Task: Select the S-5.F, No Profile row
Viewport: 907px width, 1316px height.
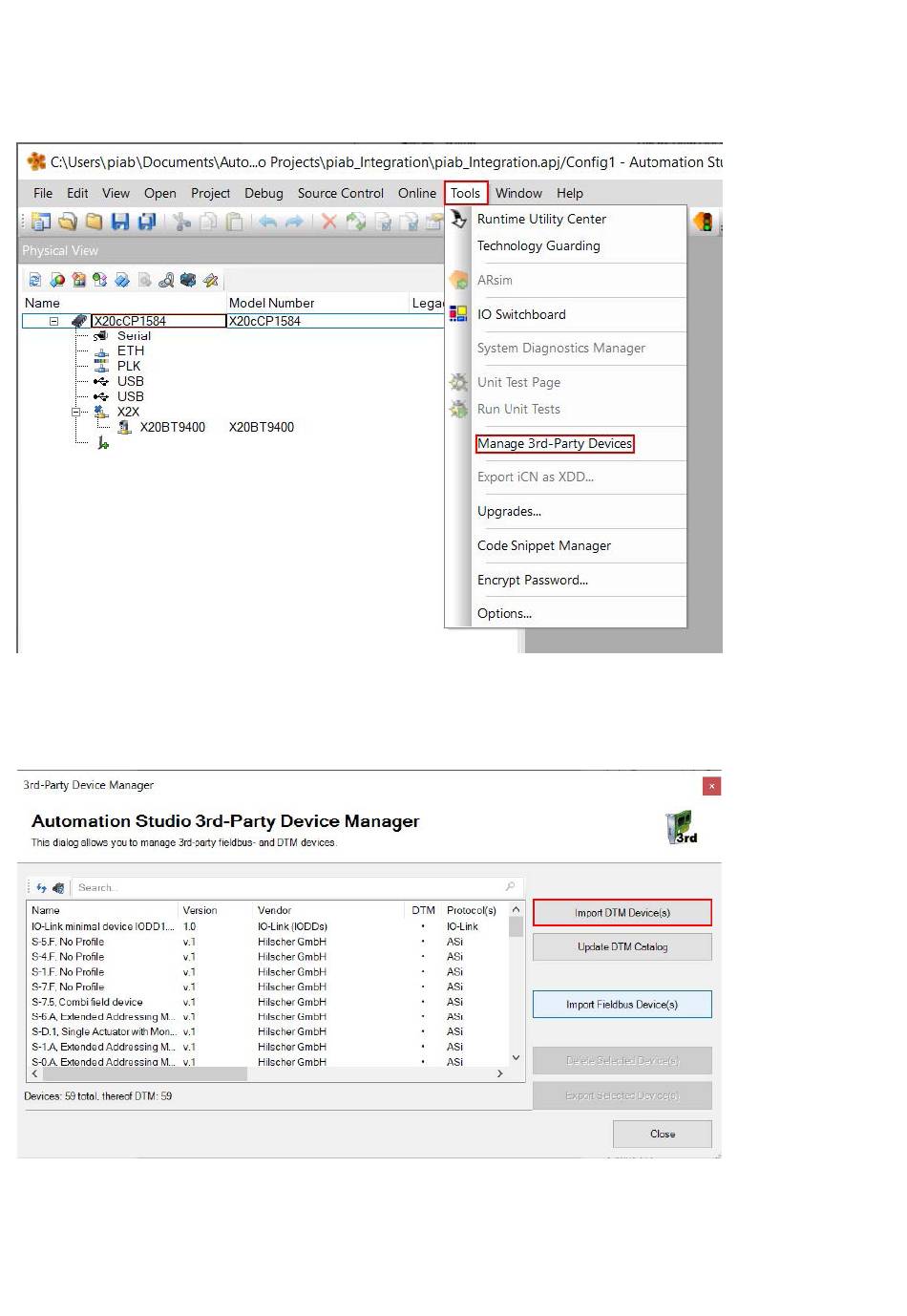Action: point(268,942)
